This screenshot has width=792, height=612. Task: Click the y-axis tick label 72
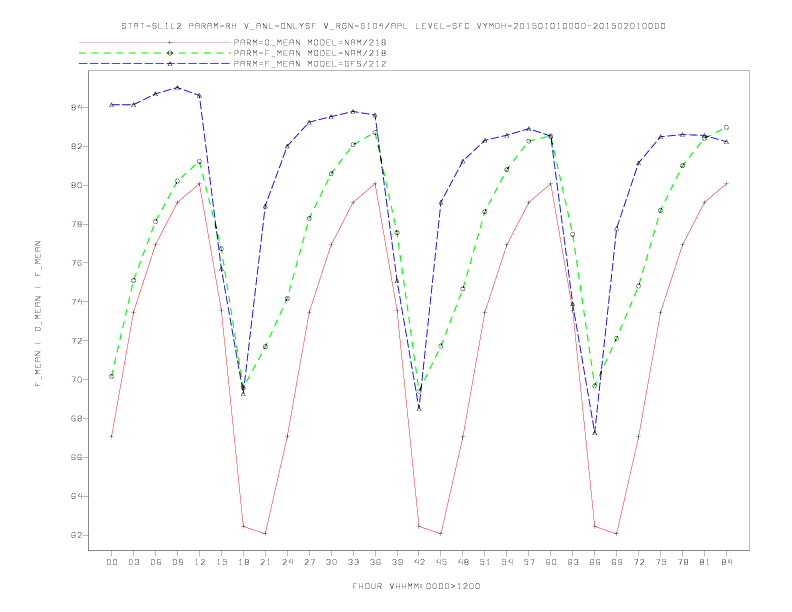click(77, 341)
